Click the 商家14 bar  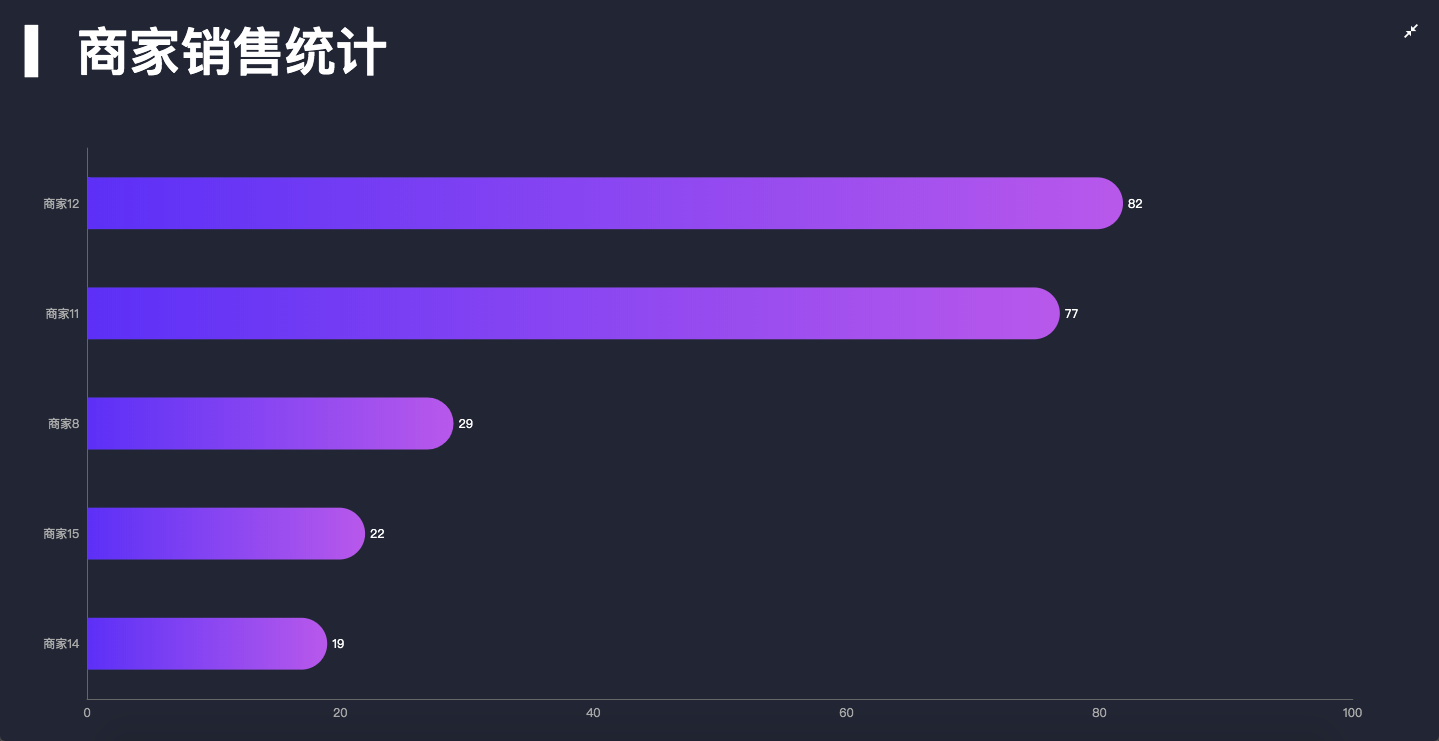point(206,643)
